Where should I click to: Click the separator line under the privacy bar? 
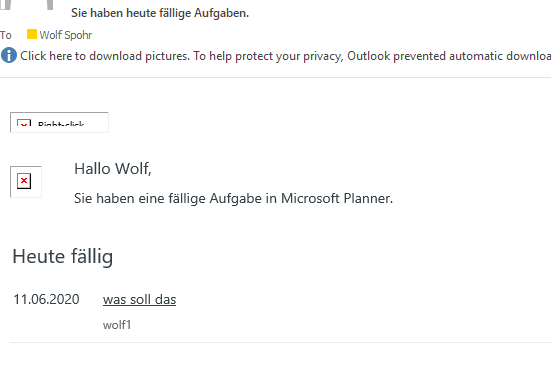(x=276, y=77)
